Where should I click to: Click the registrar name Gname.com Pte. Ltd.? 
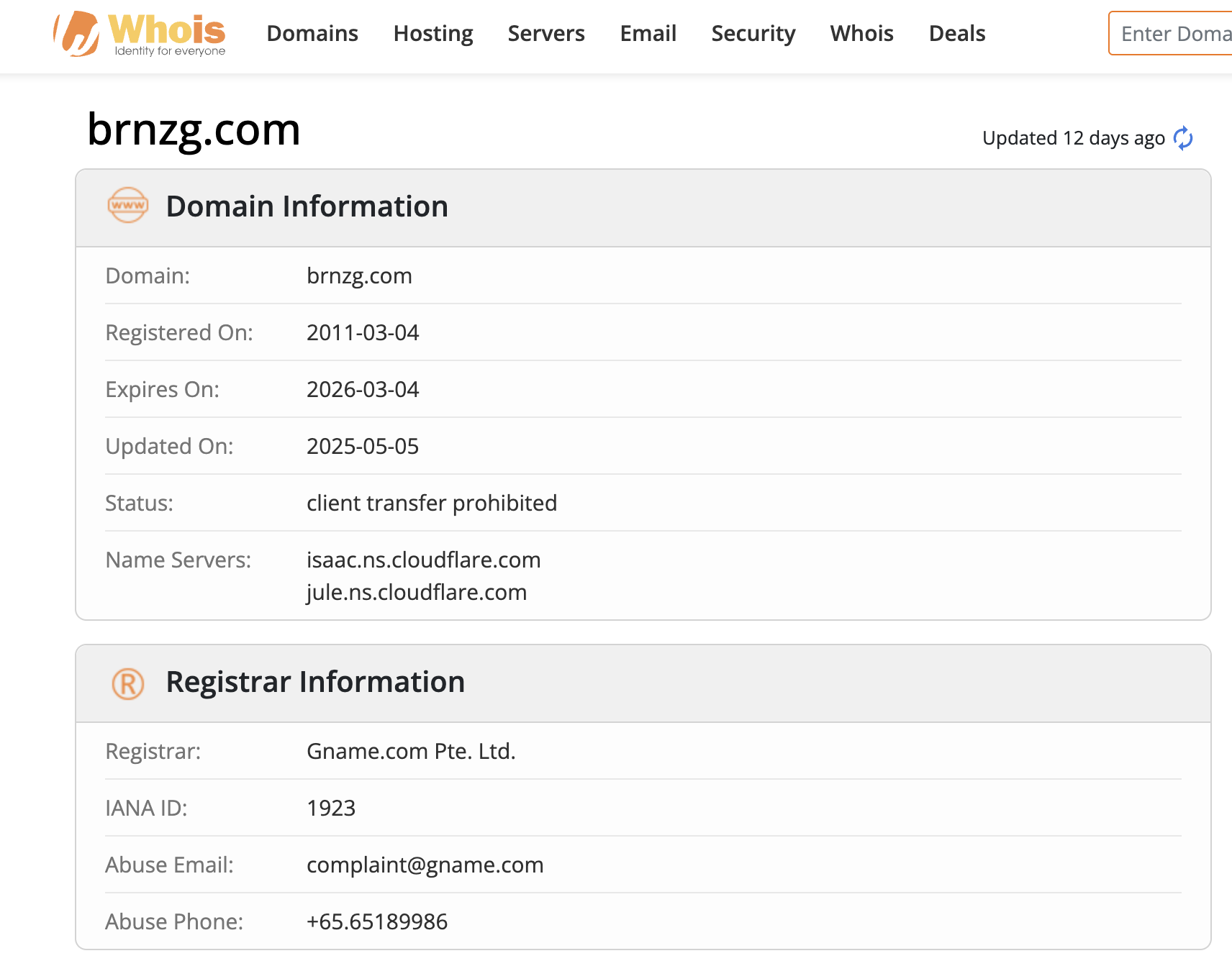pos(411,751)
